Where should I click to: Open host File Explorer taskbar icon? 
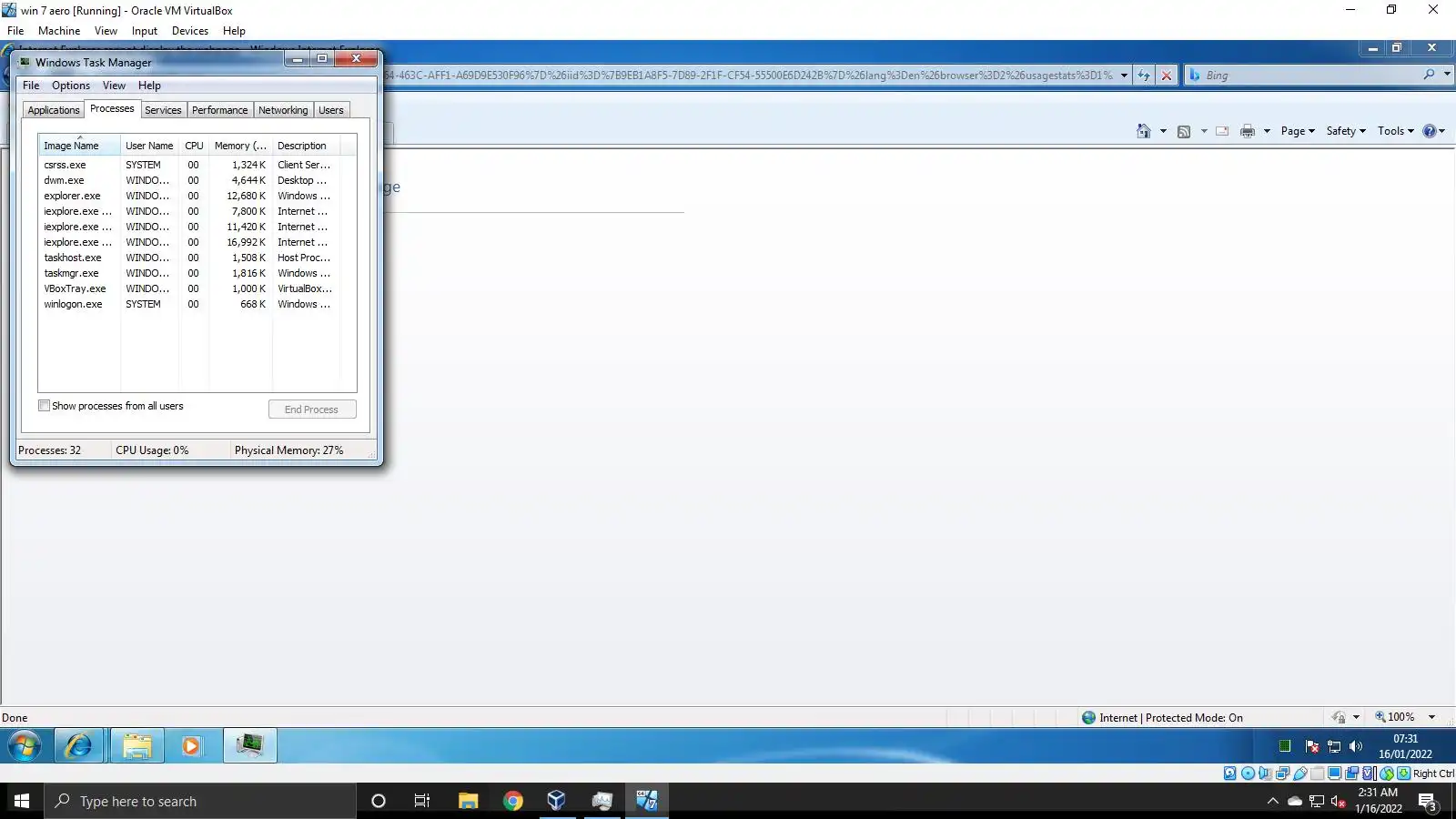point(468,801)
